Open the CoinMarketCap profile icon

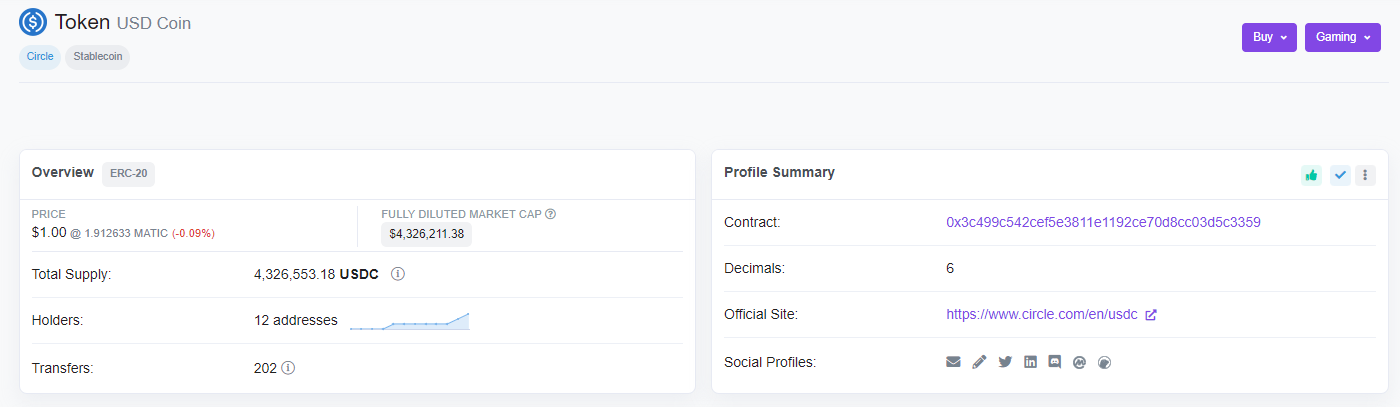point(1079,362)
